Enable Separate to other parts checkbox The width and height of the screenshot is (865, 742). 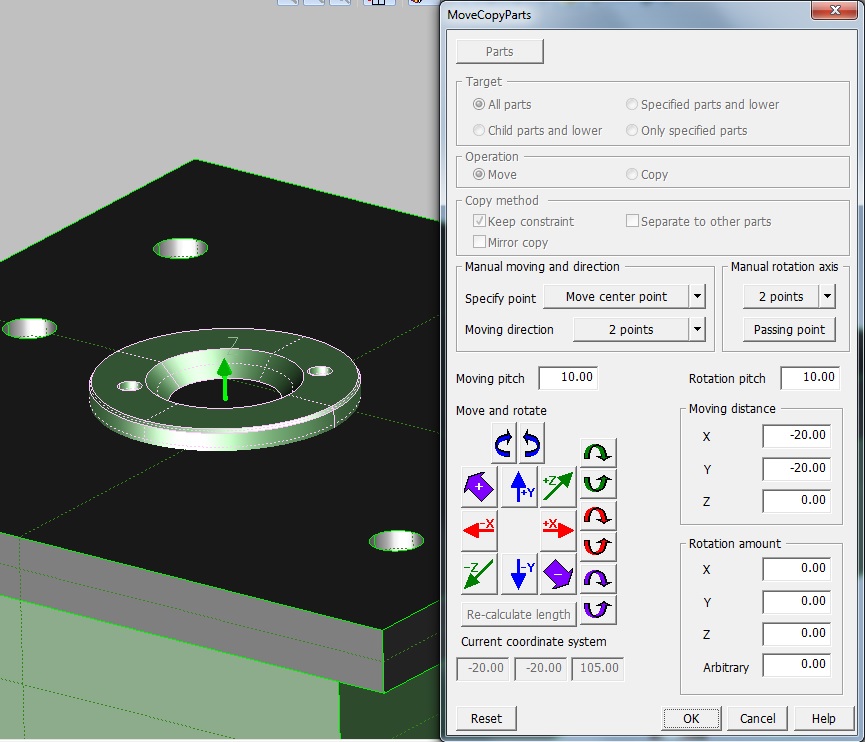632,221
